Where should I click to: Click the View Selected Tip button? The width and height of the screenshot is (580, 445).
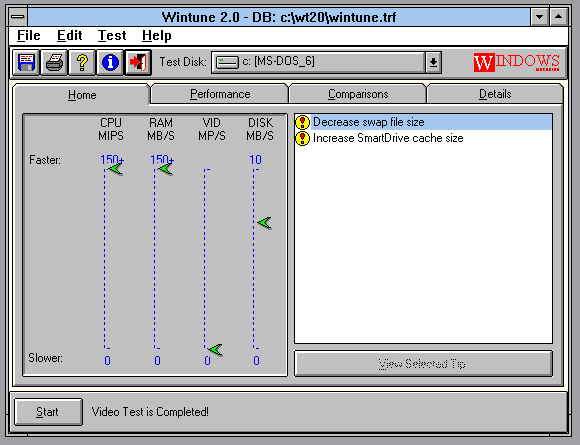pos(423,364)
